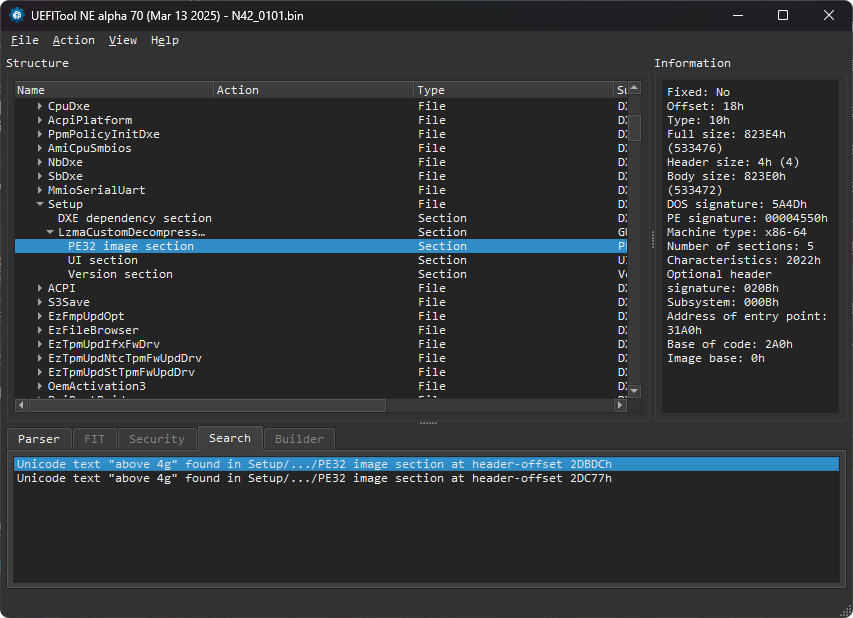Close the UEFITool window

(829, 15)
